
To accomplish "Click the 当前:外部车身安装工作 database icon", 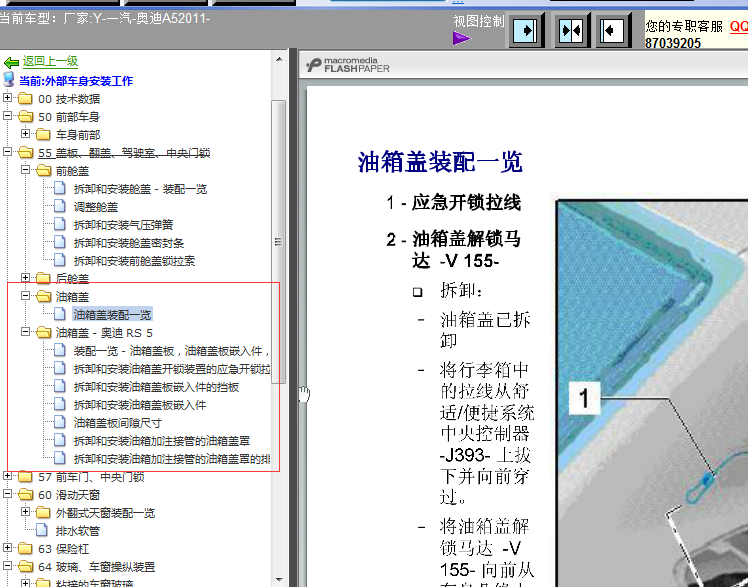I will 9,80.
